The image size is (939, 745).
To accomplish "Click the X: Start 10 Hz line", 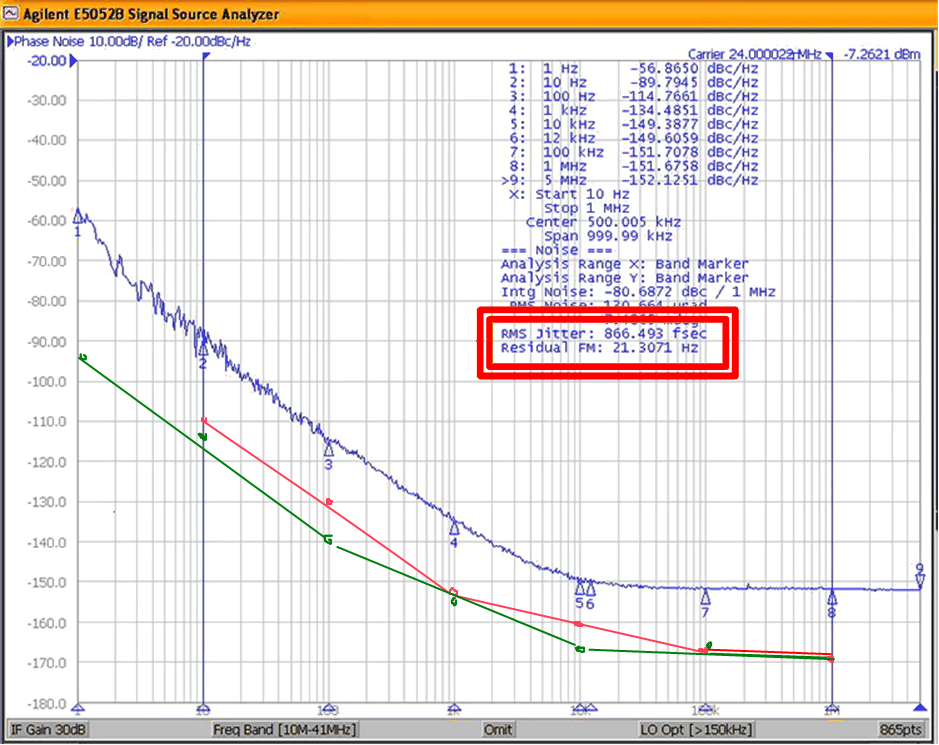I will pos(569,195).
